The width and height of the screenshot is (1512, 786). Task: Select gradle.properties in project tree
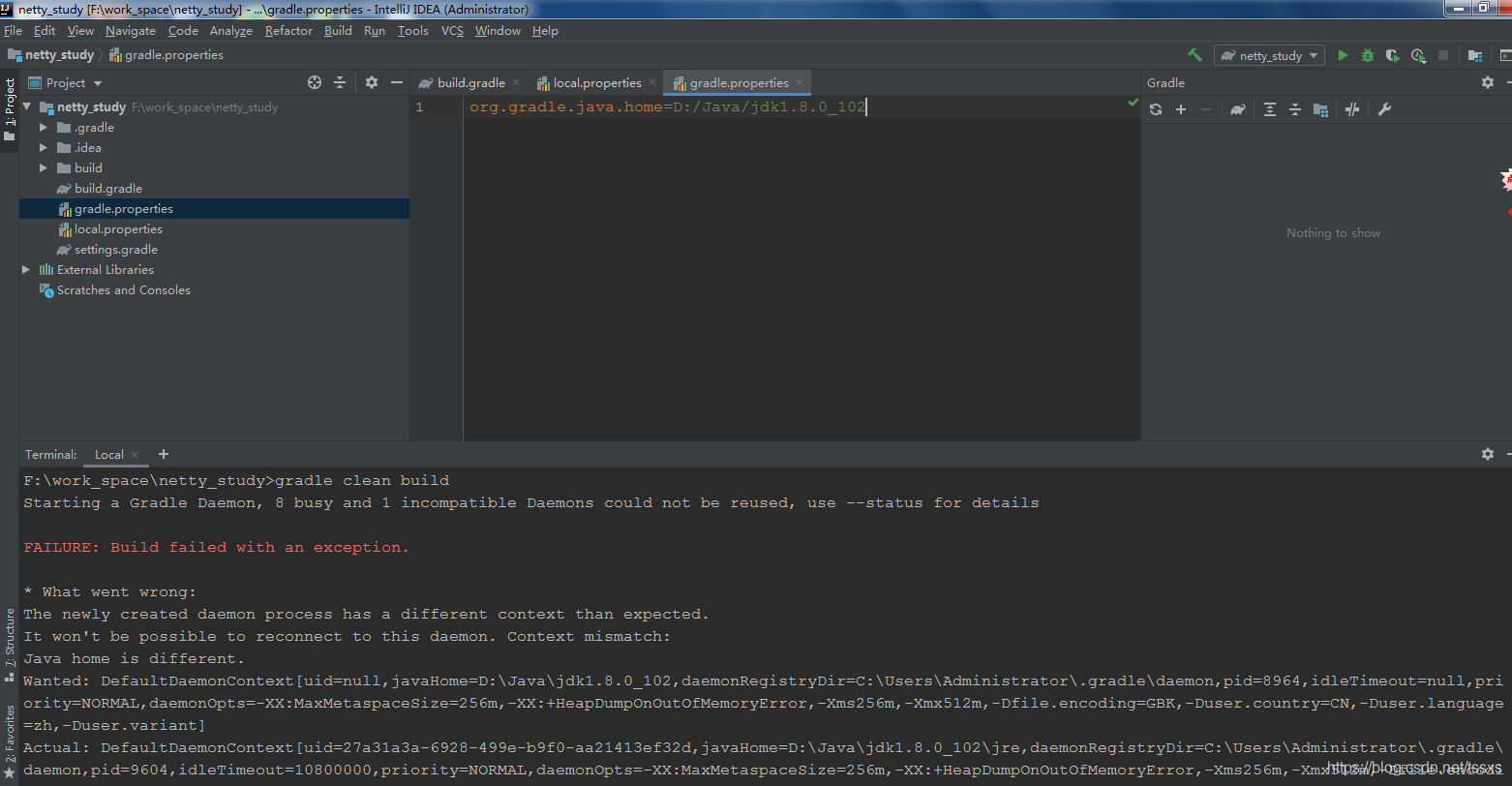click(124, 208)
